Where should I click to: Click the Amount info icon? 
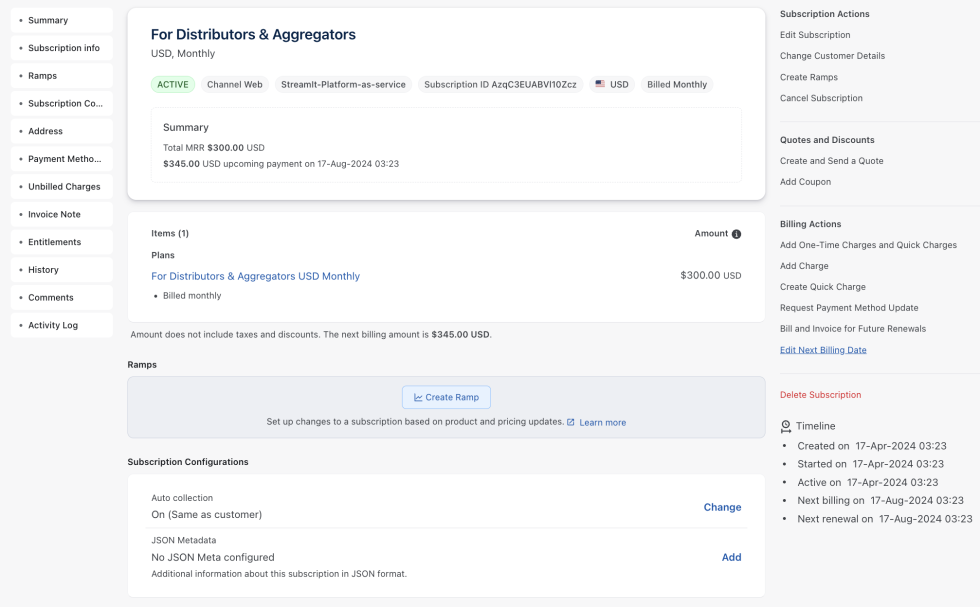click(x=736, y=234)
